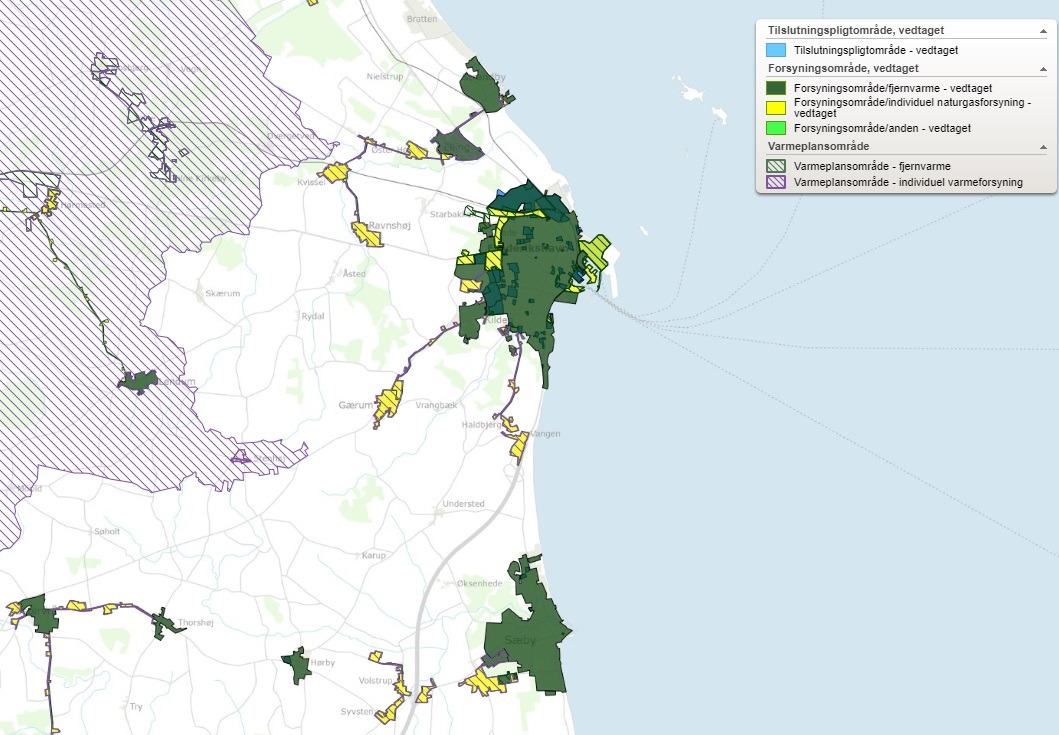Viewport: 1059px width, 735px height.
Task: Click the 'Forsyningsområde, vedtaget' section header text
Action: (x=843, y=68)
